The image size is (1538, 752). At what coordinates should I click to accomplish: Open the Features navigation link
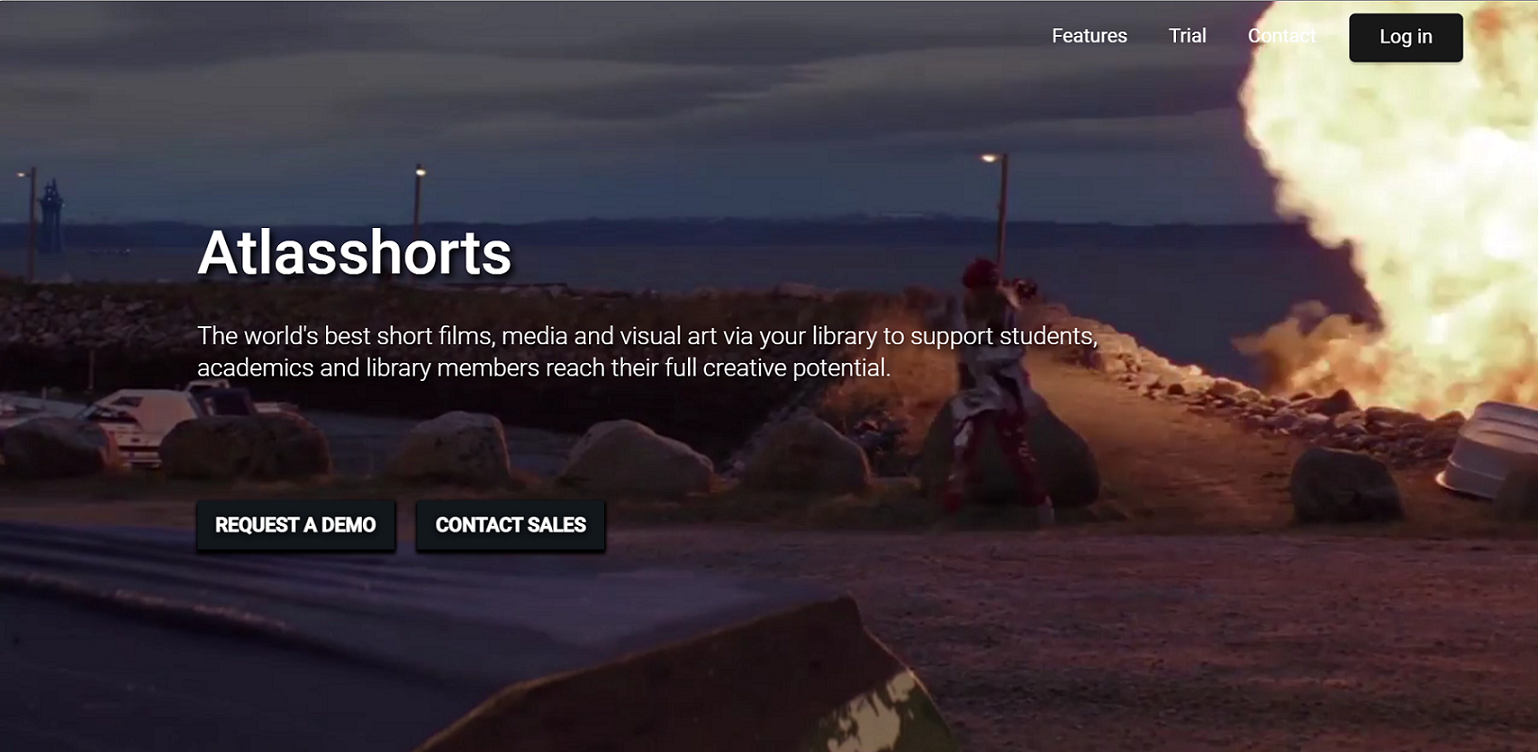pos(1089,36)
